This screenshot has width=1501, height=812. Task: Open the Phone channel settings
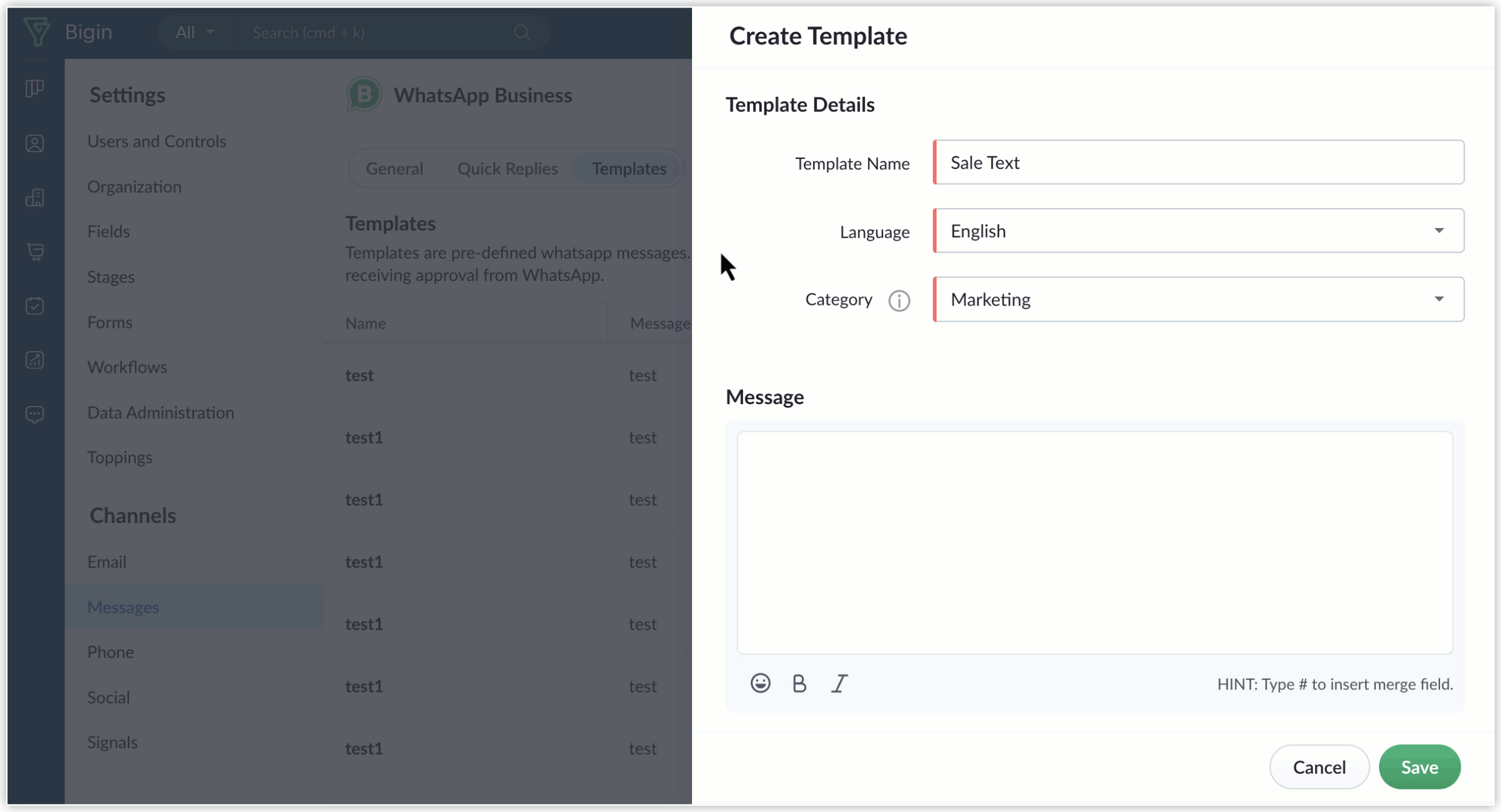point(110,652)
